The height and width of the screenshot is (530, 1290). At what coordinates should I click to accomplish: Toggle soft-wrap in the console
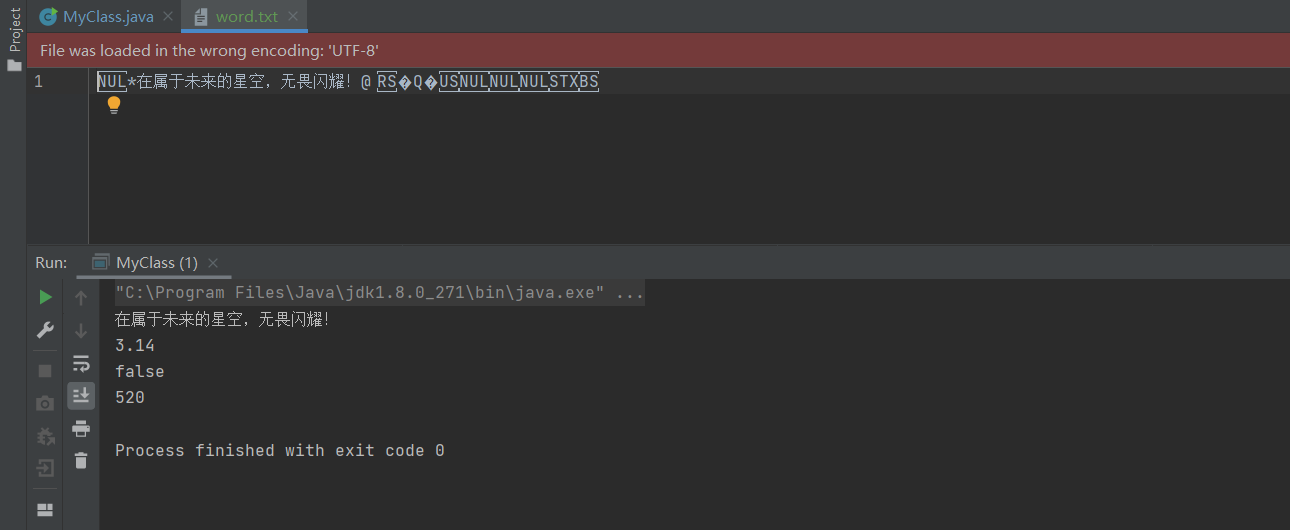(x=81, y=363)
